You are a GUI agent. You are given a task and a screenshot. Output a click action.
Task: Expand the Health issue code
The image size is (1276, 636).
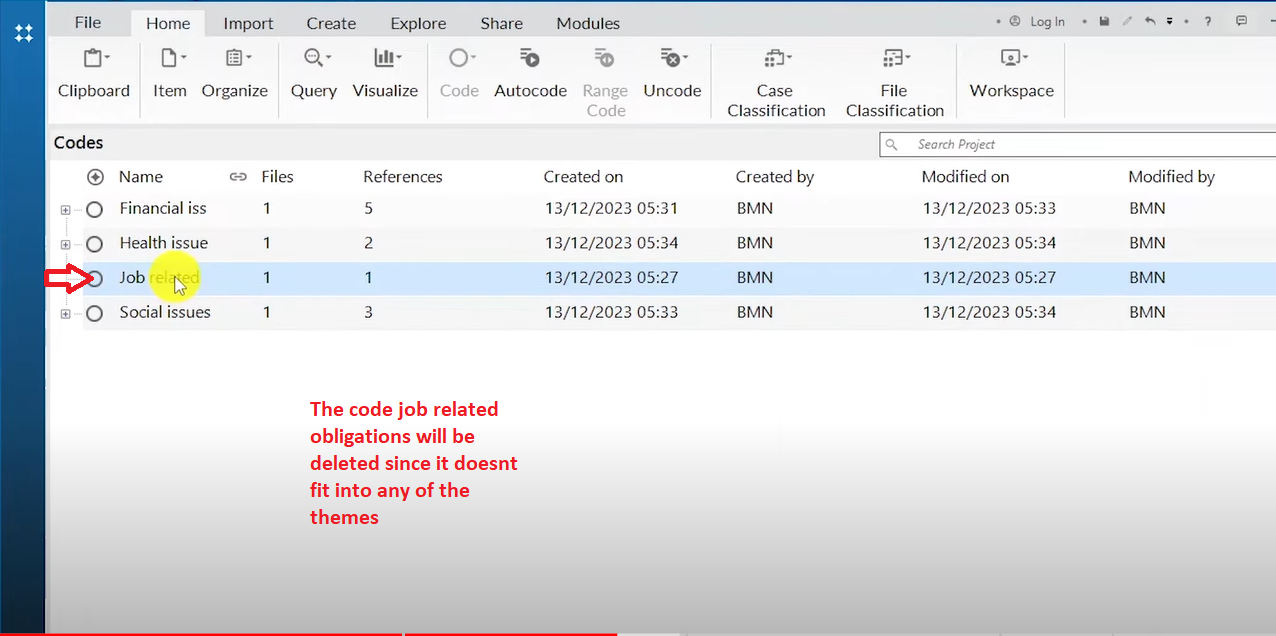pyautogui.click(x=65, y=244)
